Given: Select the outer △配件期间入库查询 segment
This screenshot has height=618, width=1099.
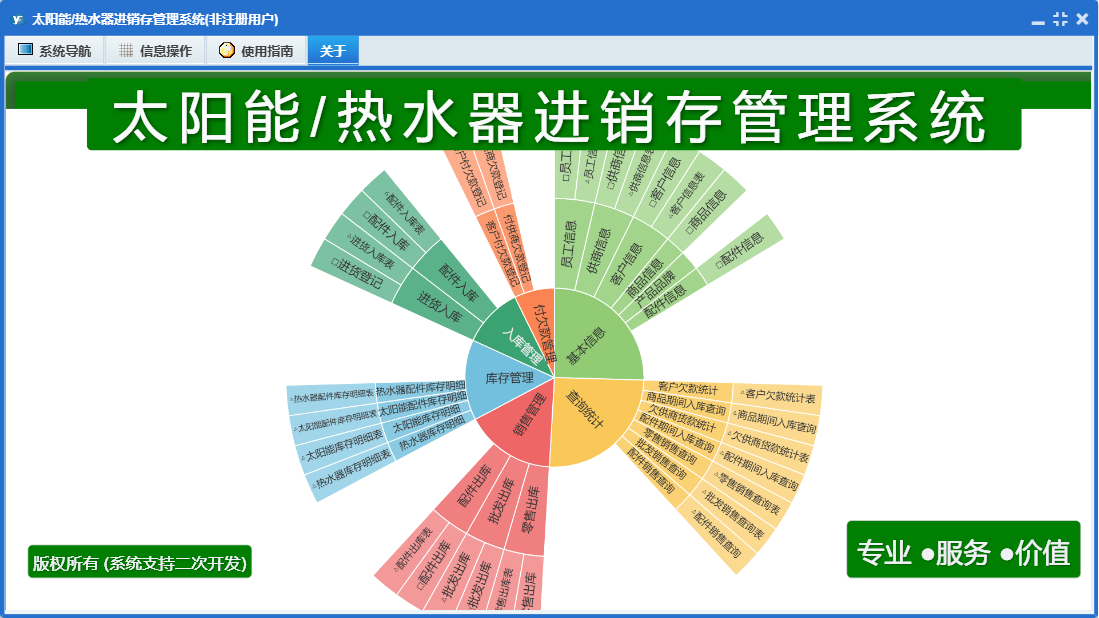Looking at the screenshot, I should point(758,469).
